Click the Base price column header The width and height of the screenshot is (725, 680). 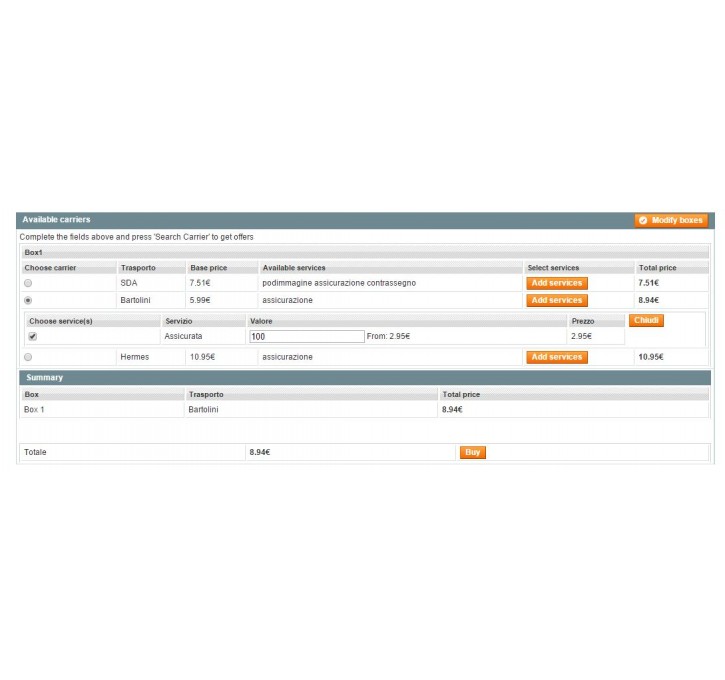tap(208, 268)
